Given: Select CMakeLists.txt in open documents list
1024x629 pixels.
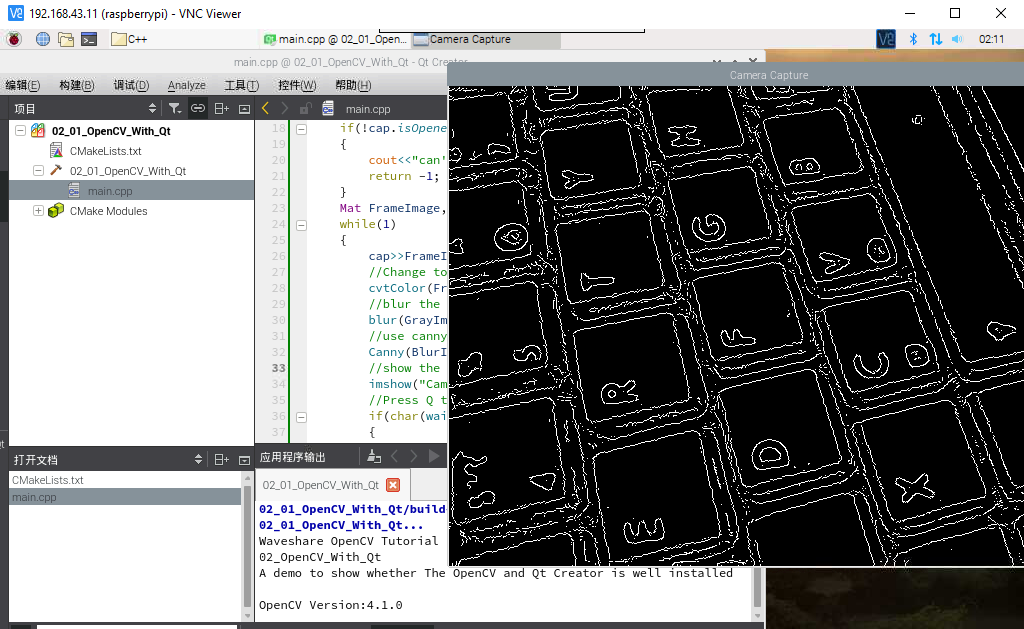Looking at the screenshot, I should pyautogui.click(x=48, y=479).
